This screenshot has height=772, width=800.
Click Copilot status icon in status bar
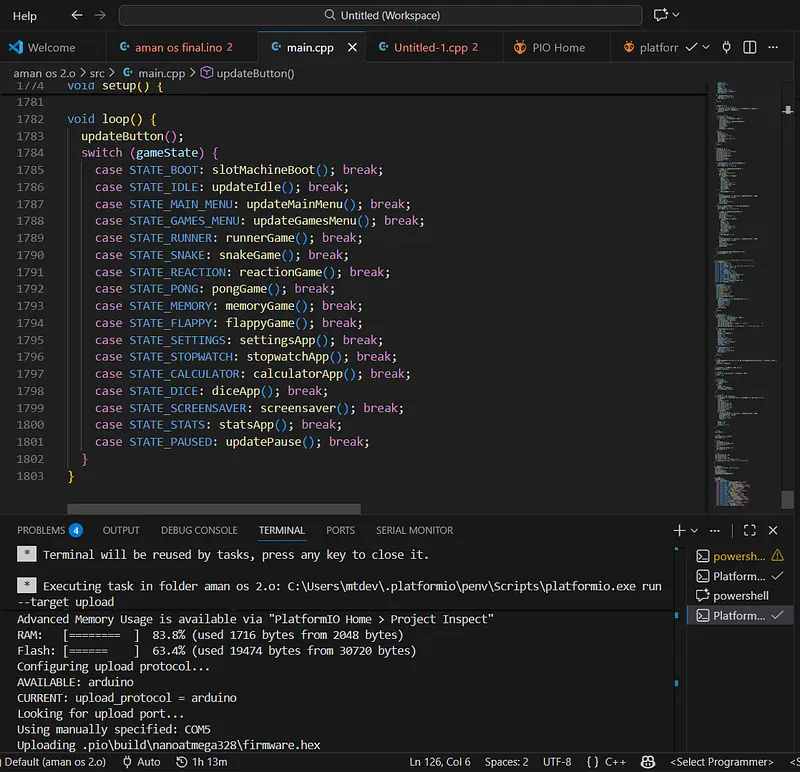click(650, 762)
